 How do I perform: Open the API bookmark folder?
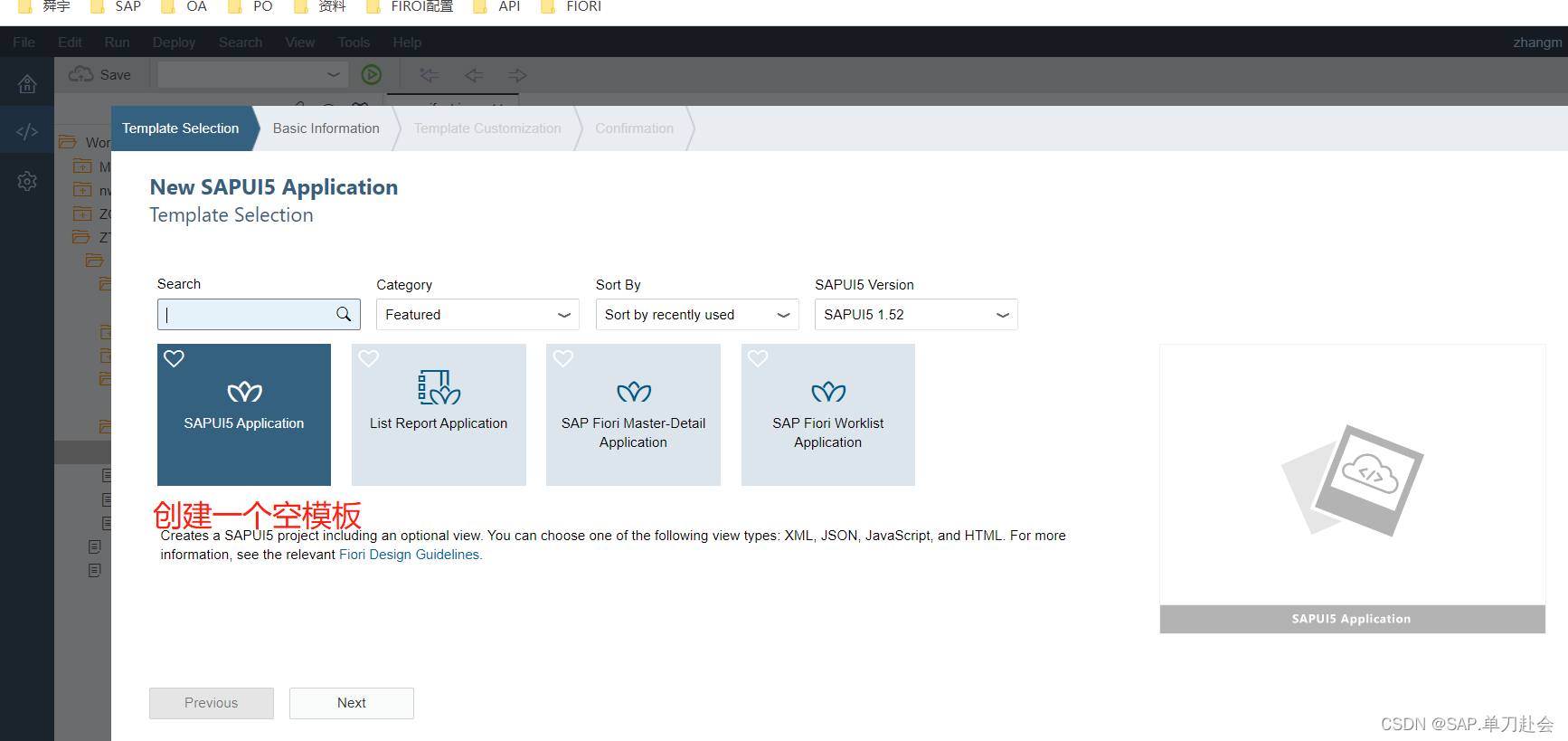click(497, 6)
